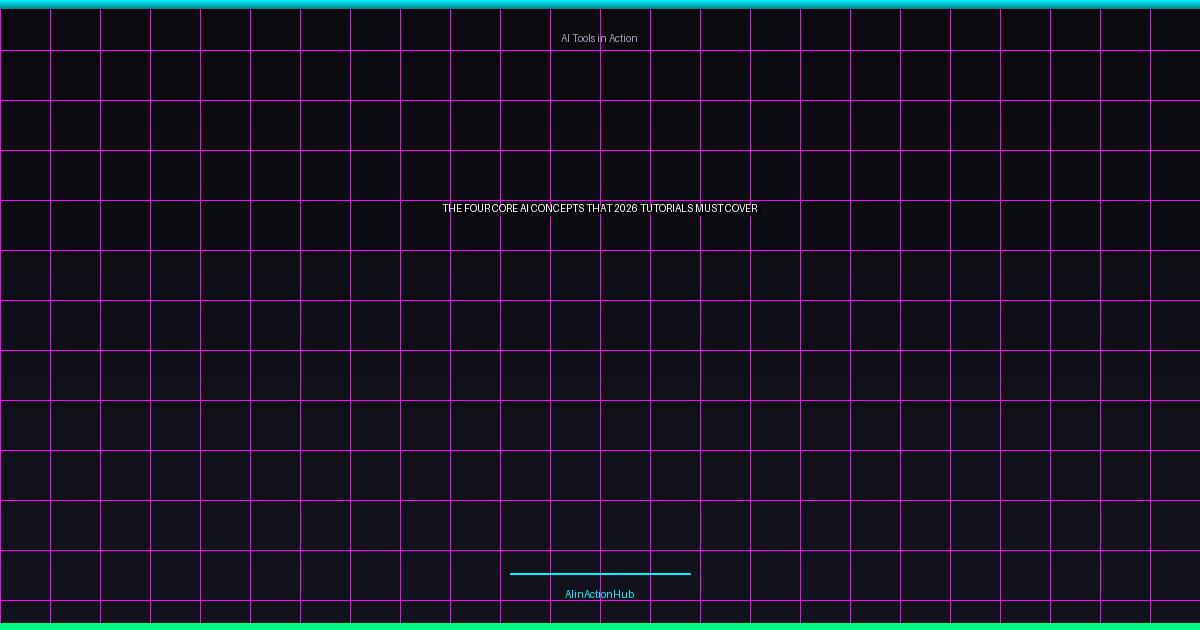This screenshot has height=630, width=1200.
Task: Click the cyan divider line above AIinActionHub
Action: coord(600,574)
